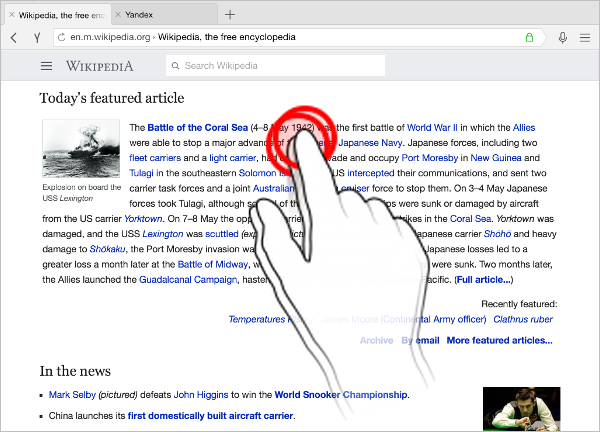The height and width of the screenshot is (432, 600).
Task: Open the Yorktown link after US carrier
Action: click(143, 219)
